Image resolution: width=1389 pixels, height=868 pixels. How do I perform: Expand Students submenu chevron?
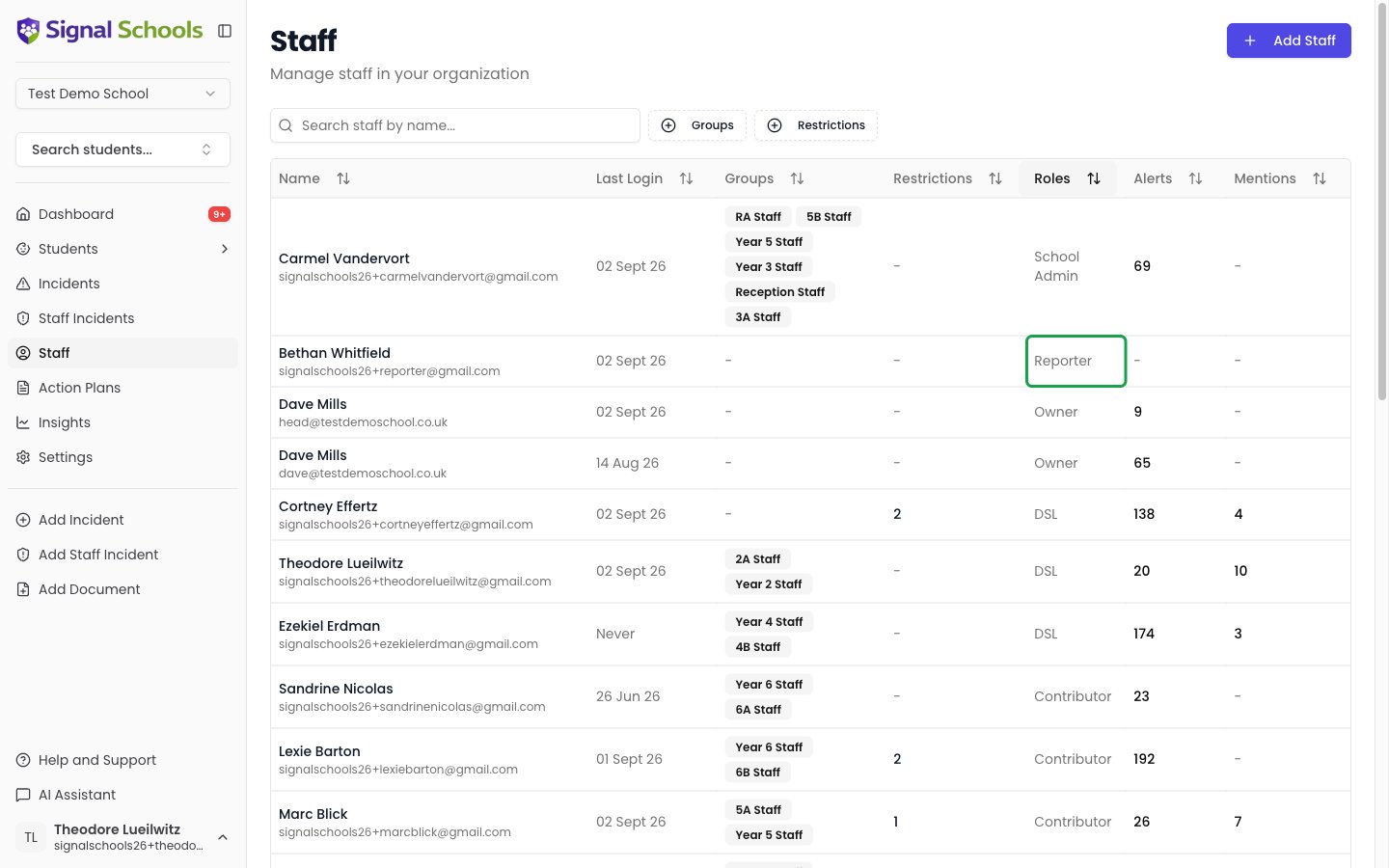(225, 249)
